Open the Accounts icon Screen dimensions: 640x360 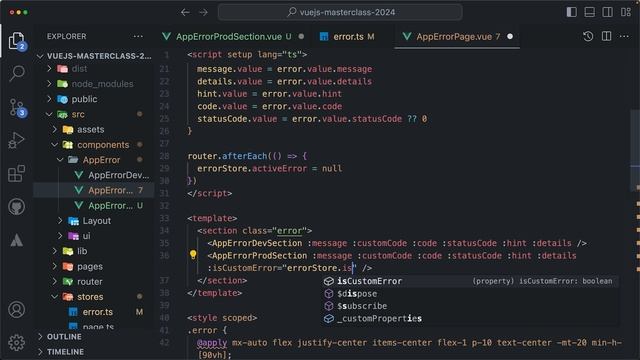coord(16,310)
